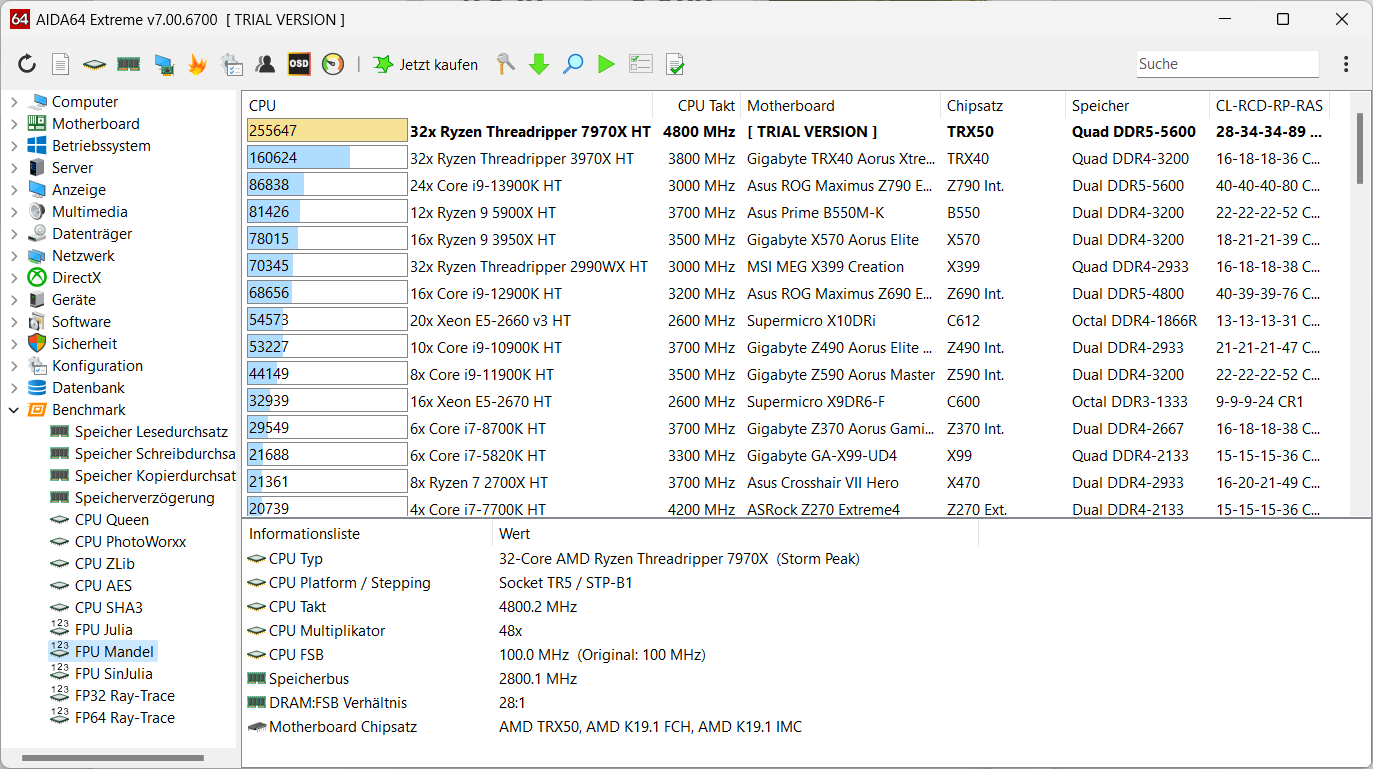Image resolution: width=1373 pixels, height=769 pixels.
Task: Click the magnifier search icon in toolbar
Action: tap(573, 64)
